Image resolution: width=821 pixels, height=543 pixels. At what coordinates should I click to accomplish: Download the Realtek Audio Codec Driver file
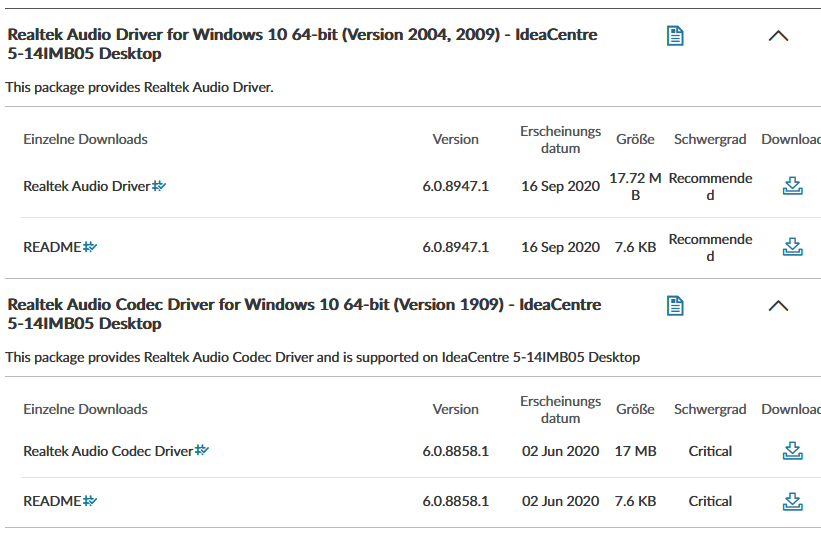pyautogui.click(x=792, y=451)
